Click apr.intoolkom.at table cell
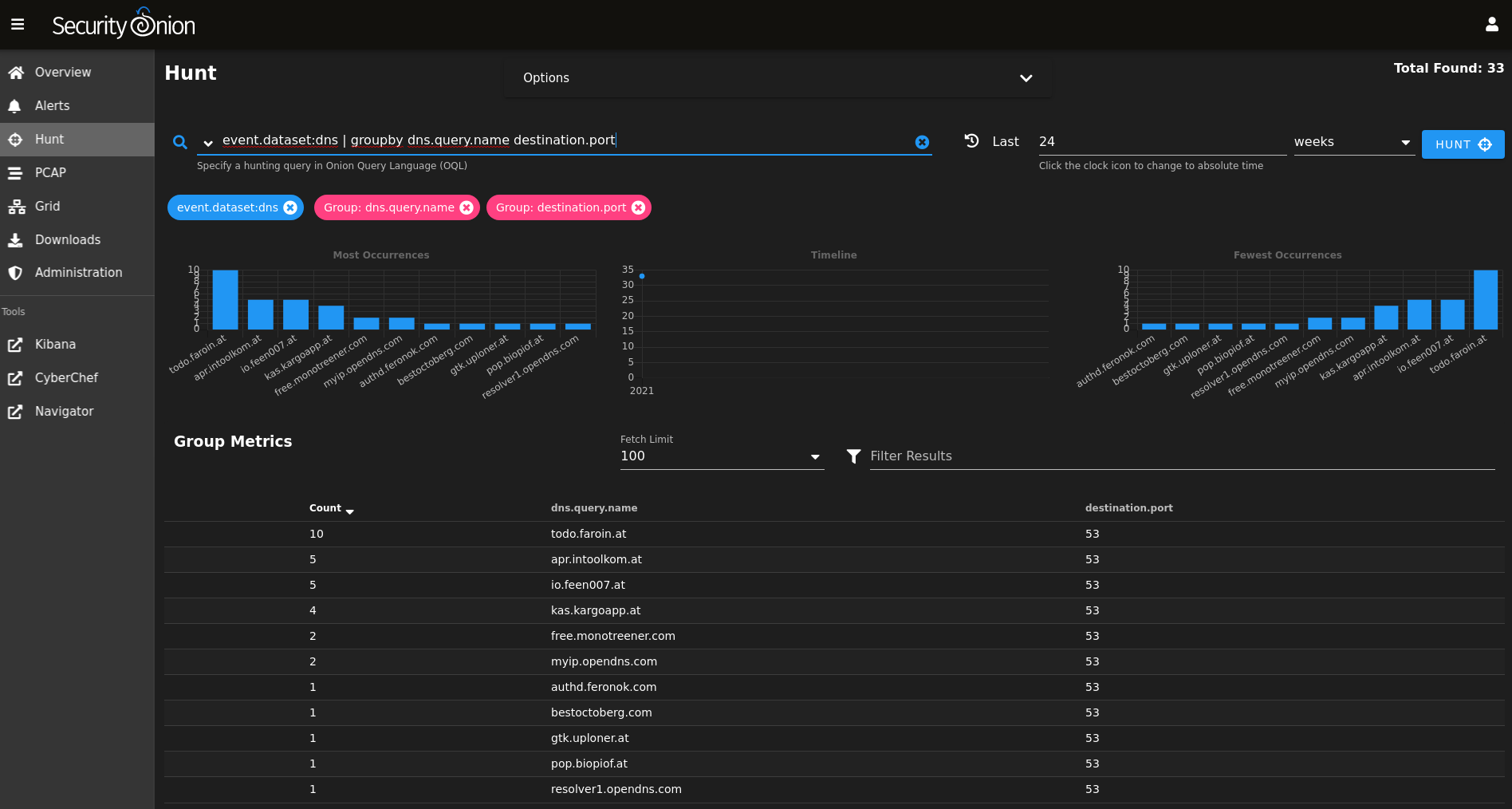1512x809 pixels. (x=597, y=559)
